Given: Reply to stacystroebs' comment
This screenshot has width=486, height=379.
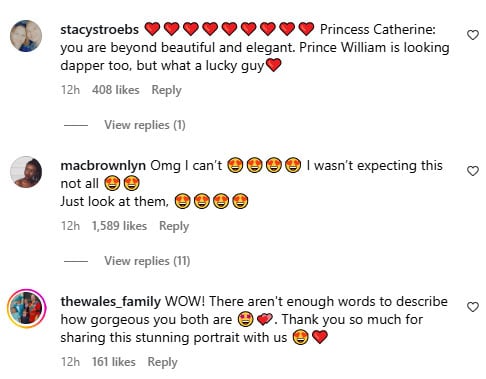Looking at the screenshot, I should [166, 90].
